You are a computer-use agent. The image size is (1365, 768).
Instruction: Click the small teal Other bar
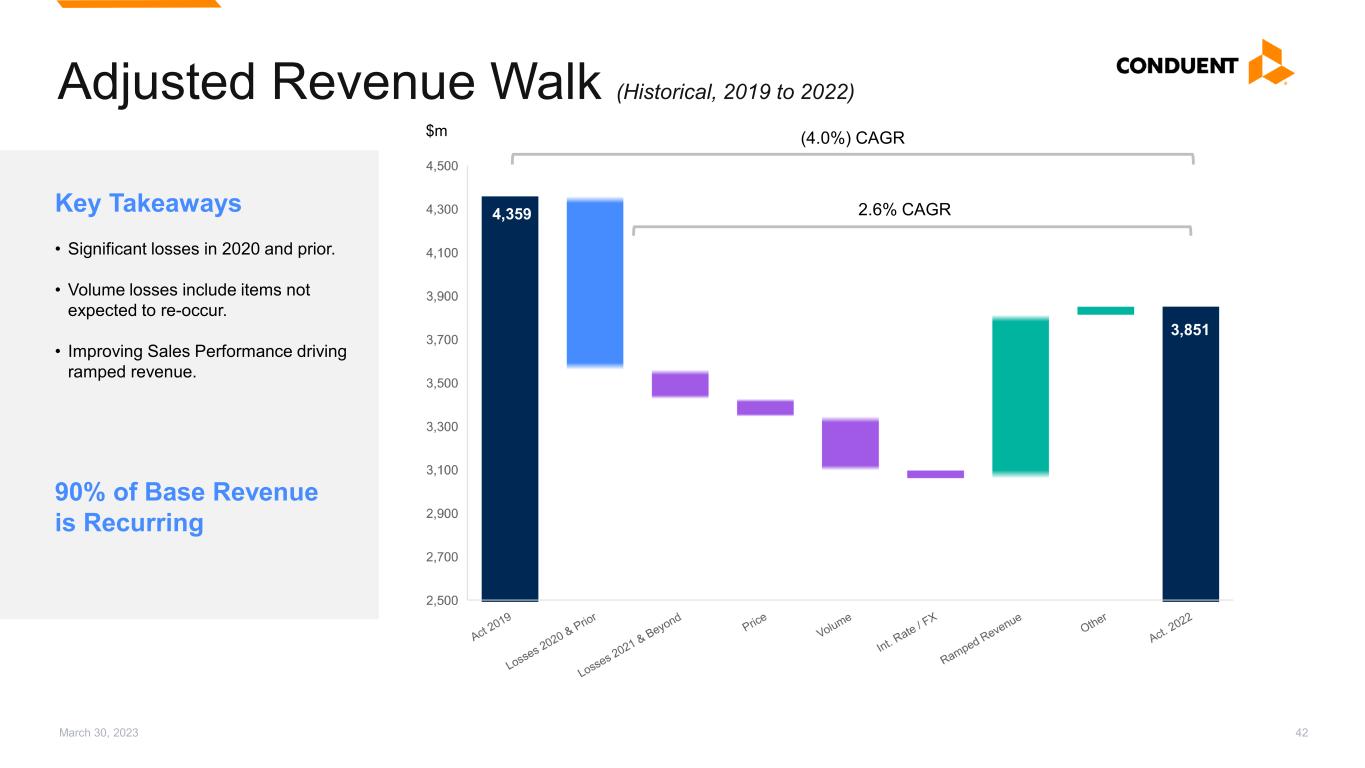[1105, 311]
